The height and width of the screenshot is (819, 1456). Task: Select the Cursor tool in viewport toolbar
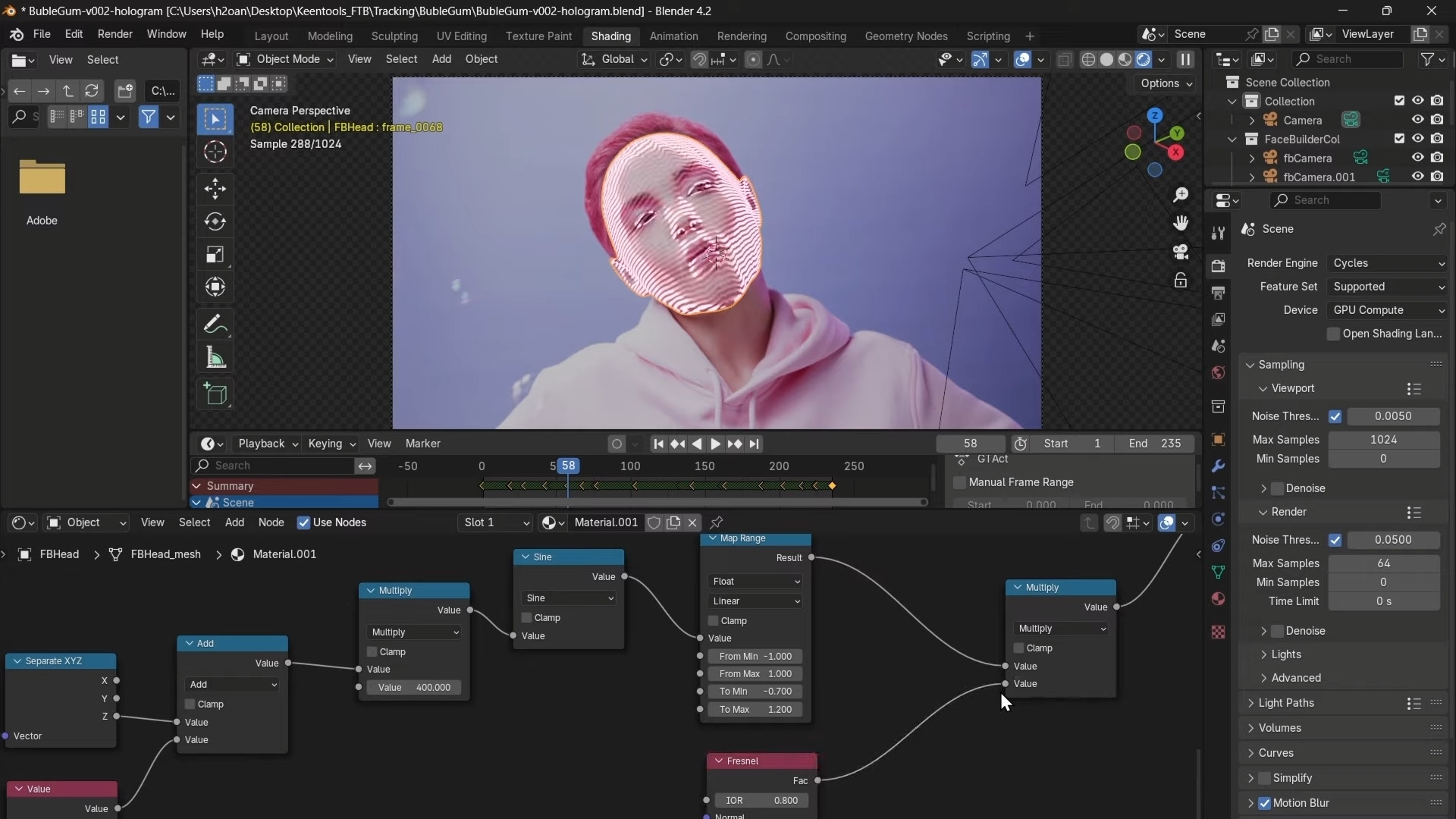[215, 152]
